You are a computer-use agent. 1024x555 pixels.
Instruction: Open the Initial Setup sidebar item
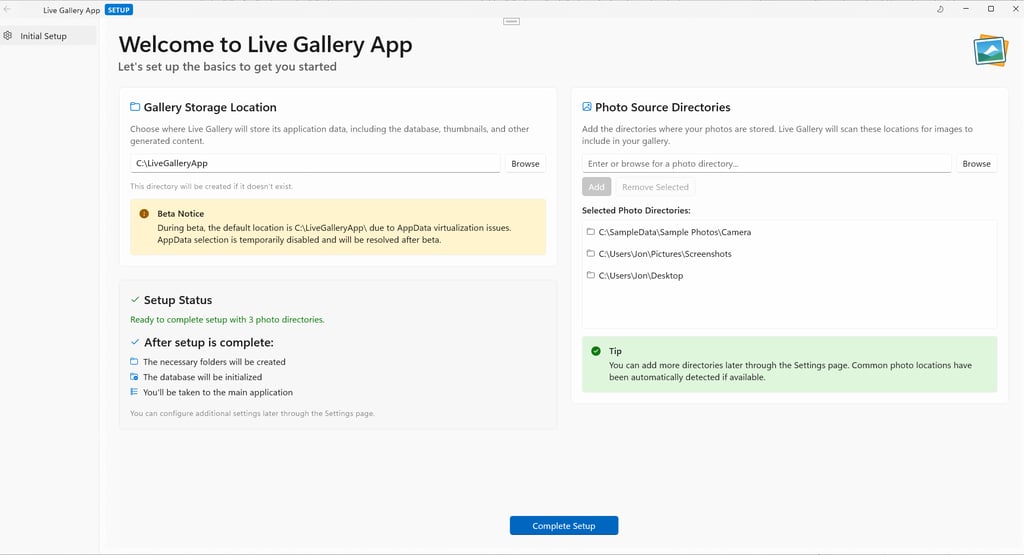click(x=49, y=36)
